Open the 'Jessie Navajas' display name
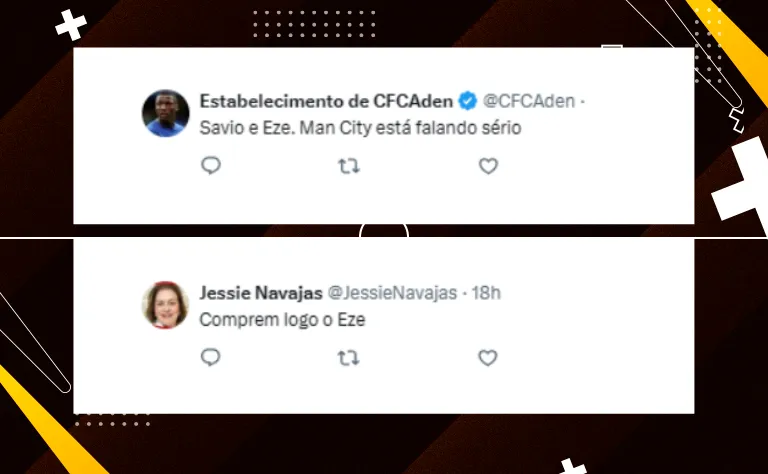Viewport: 768px width, 474px height. click(261, 293)
